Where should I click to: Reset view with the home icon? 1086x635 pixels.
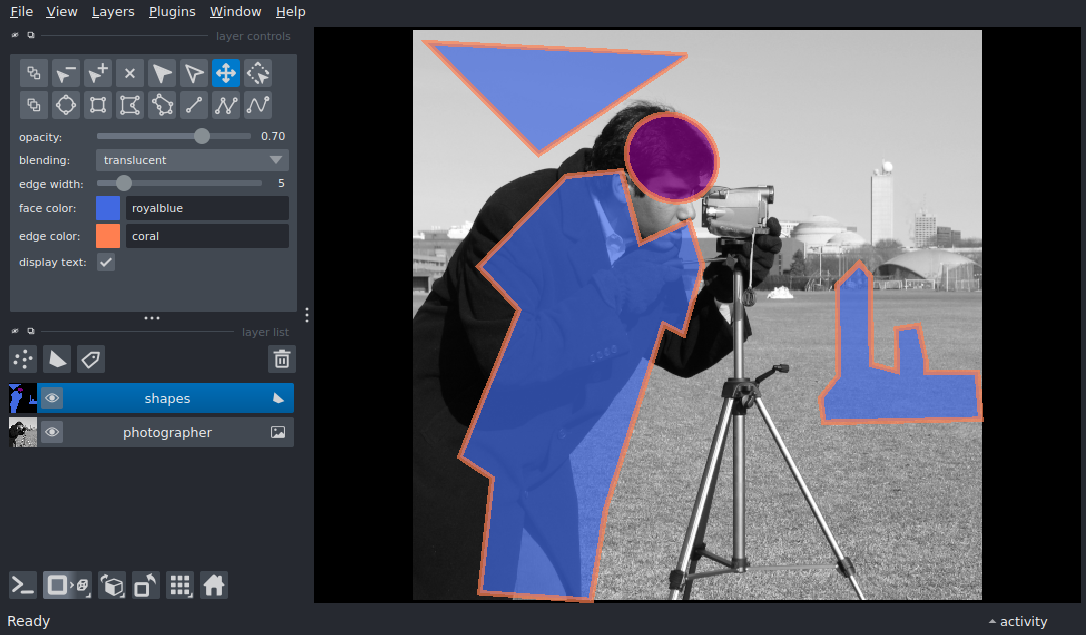[214, 585]
